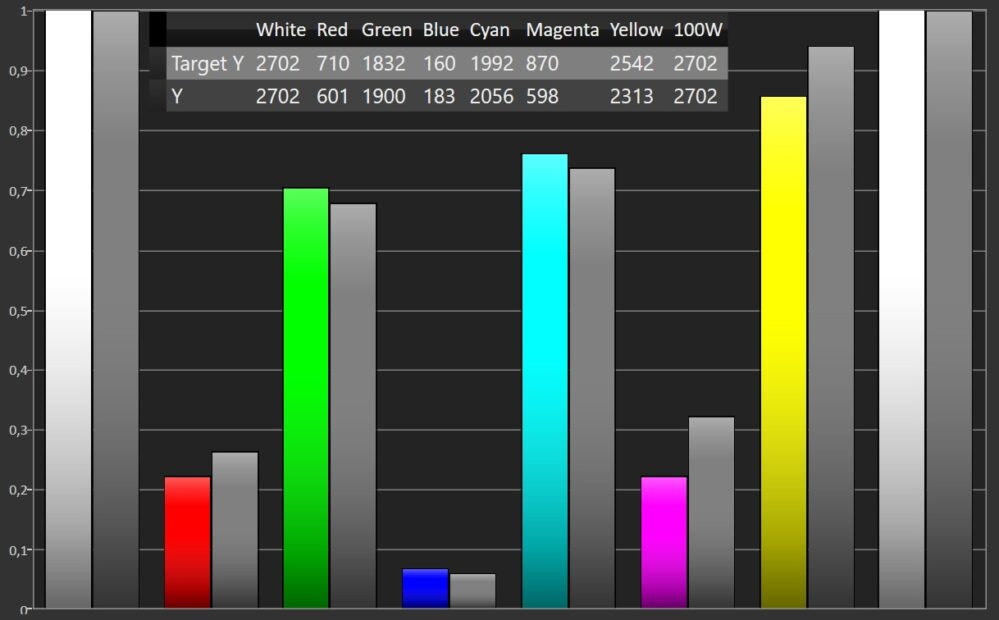The height and width of the screenshot is (620, 999).
Task: Click measured Y value 2702 under White
Action: tap(278, 96)
